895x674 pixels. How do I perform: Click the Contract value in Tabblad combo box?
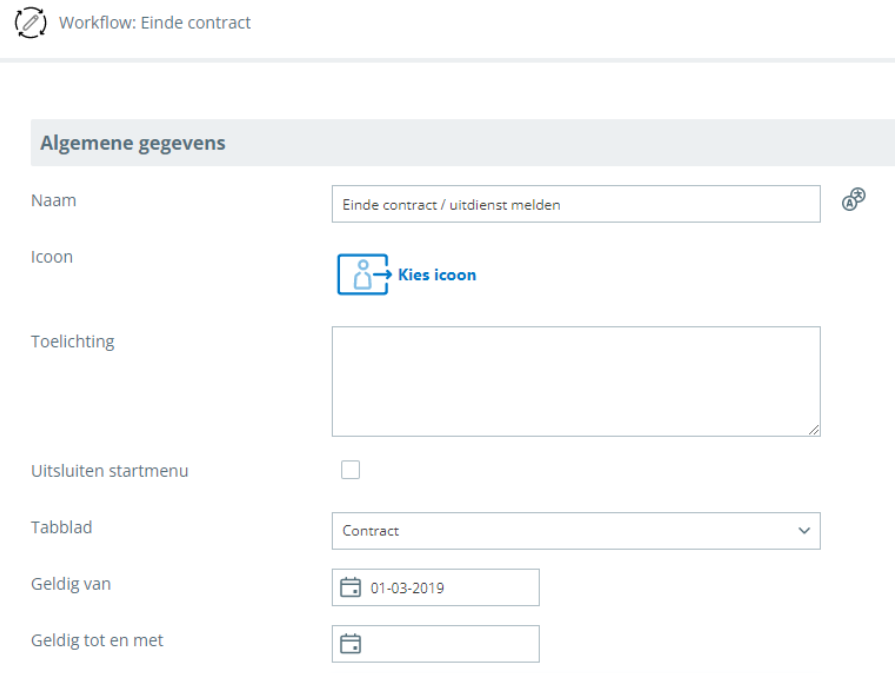371,531
